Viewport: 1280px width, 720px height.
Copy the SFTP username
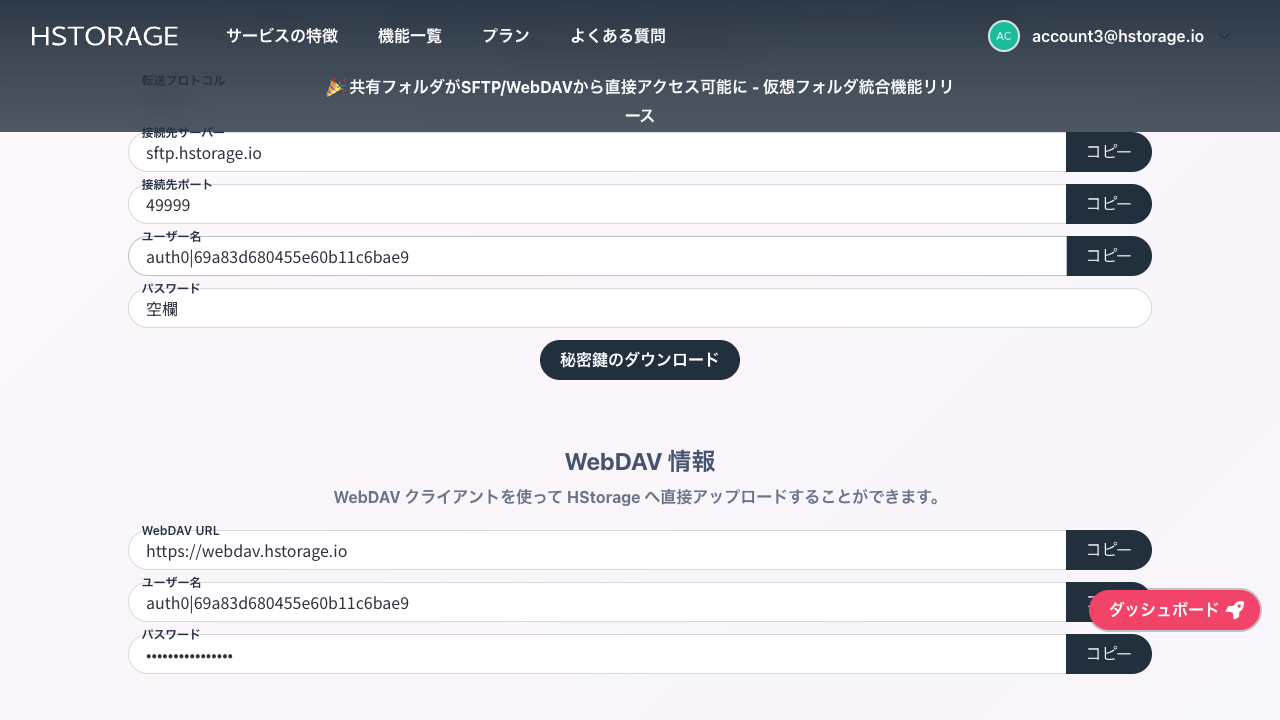point(1109,256)
